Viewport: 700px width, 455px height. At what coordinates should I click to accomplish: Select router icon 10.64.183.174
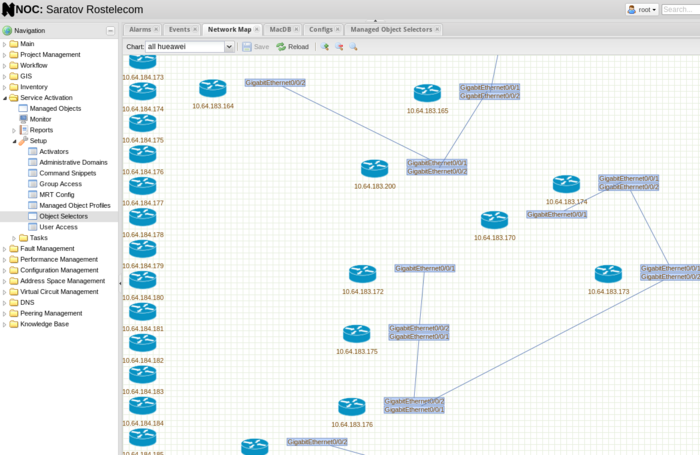click(566, 184)
